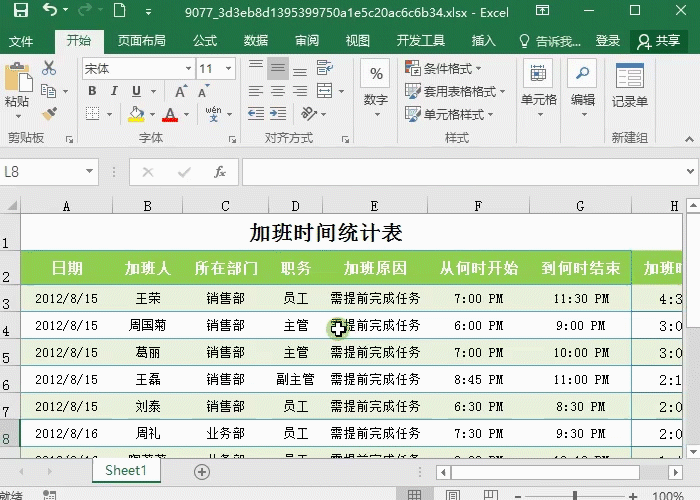
Task: Select the Sheet1 tab
Action: click(126, 471)
